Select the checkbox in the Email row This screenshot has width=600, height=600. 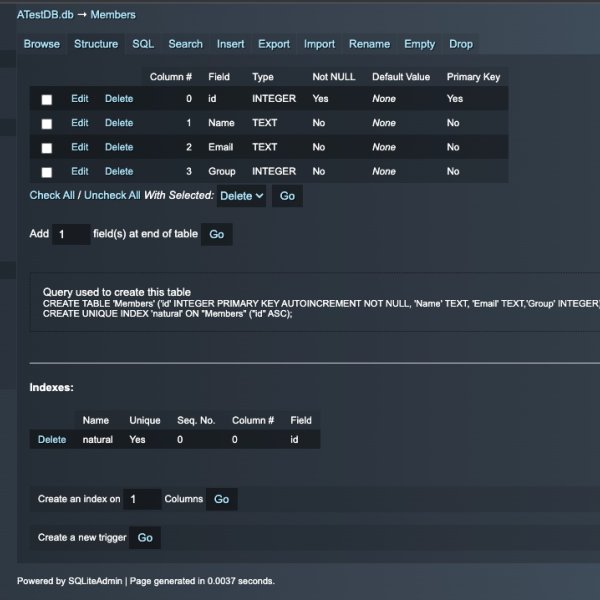pyautogui.click(x=47, y=148)
